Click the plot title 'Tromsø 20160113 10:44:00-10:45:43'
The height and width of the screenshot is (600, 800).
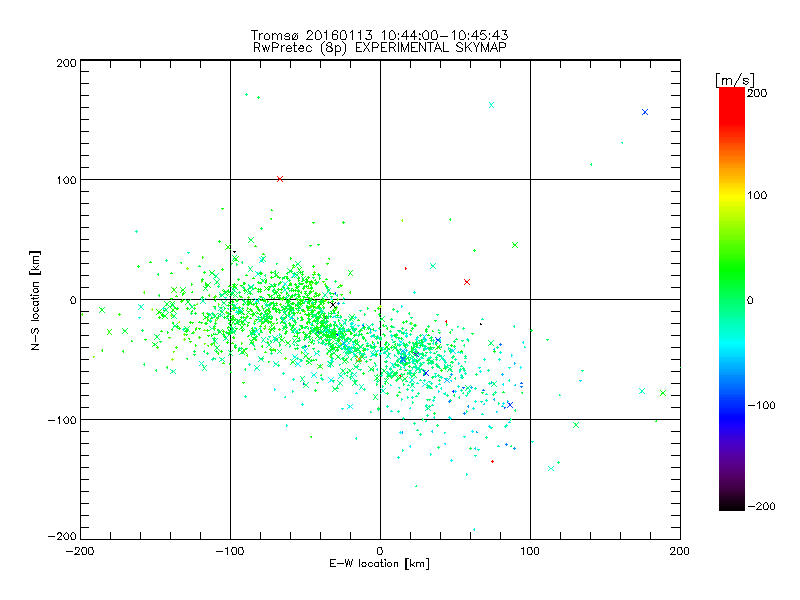tap(379, 35)
